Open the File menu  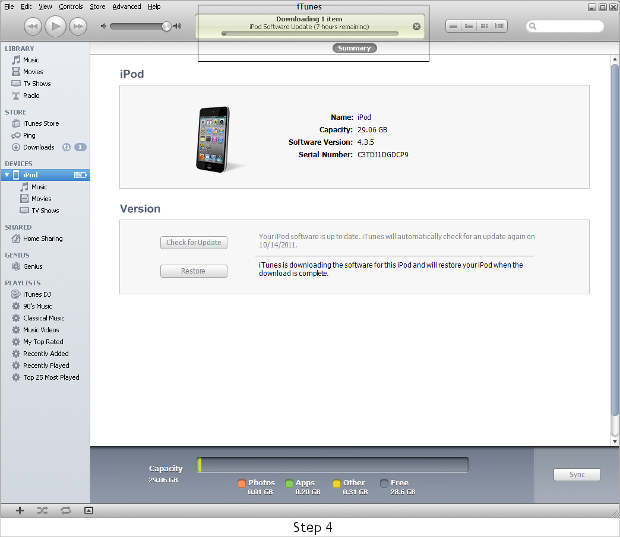tap(9, 7)
